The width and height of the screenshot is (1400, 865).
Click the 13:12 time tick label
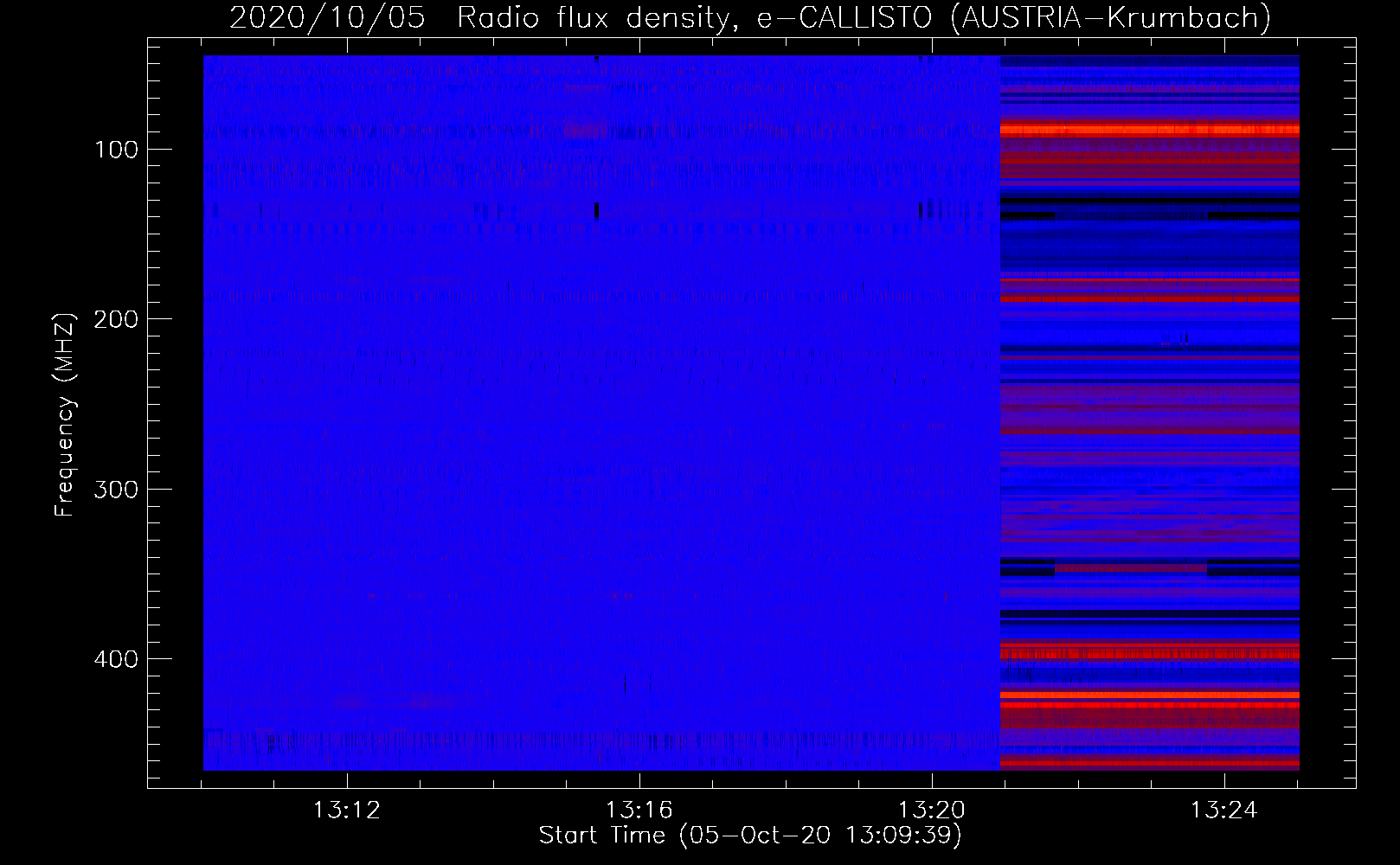pyautogui.click(x=347, y=811)
